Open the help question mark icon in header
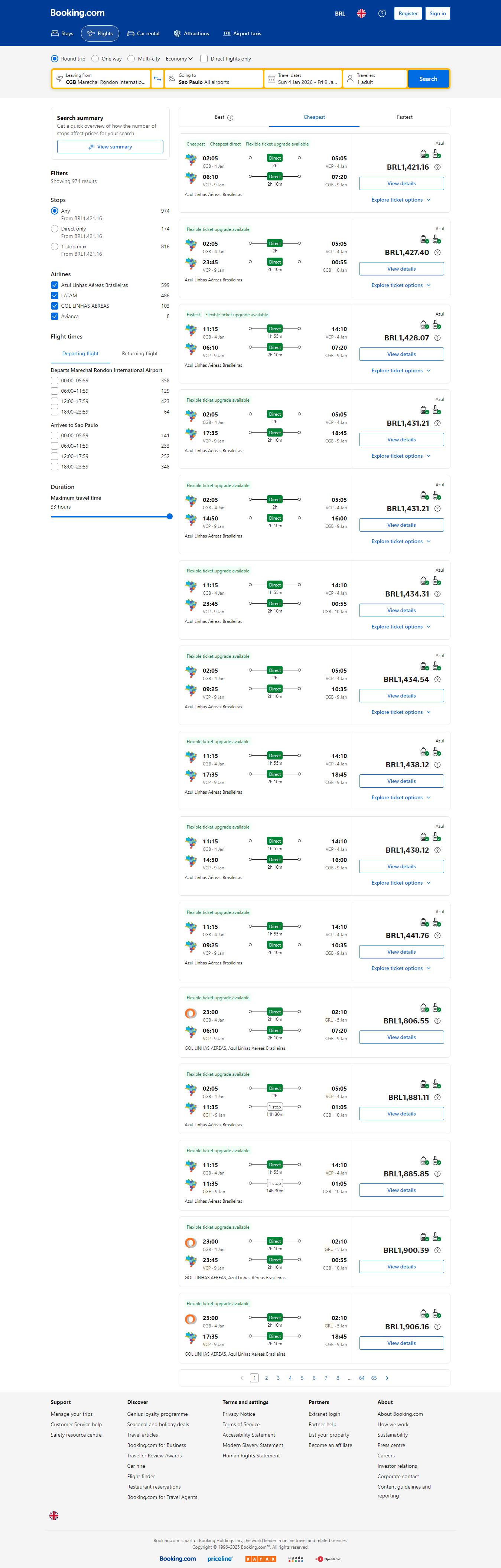The height and width of the screenshot is (1568, 501). point(382,13)
